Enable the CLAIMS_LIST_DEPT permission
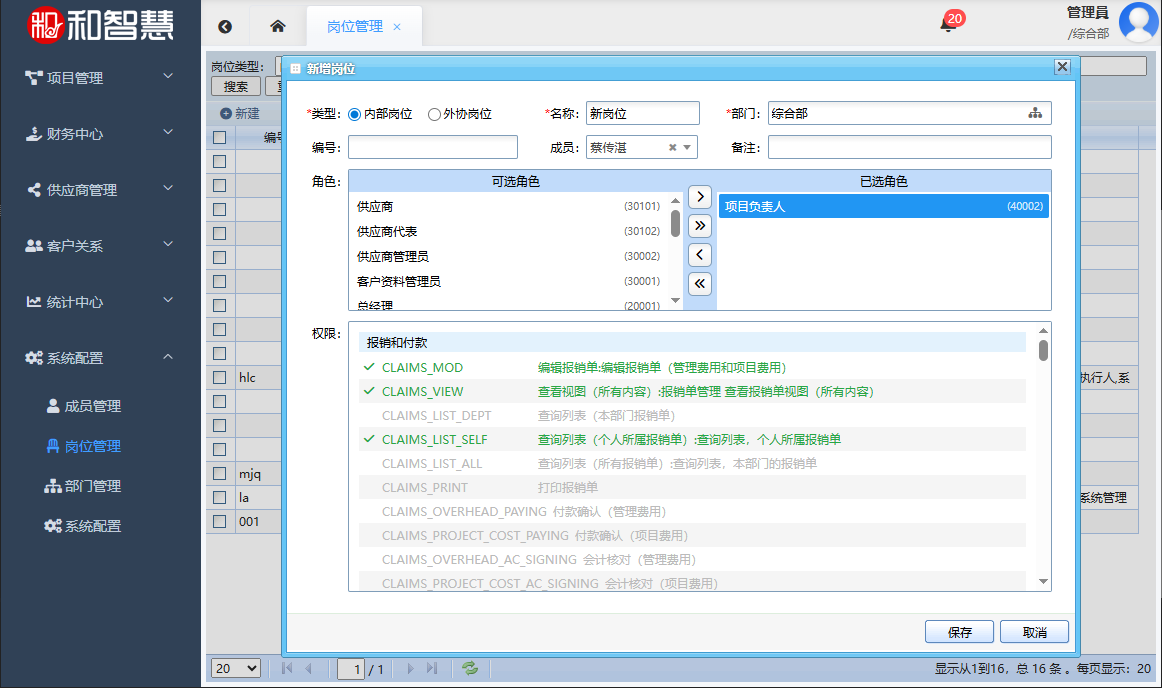Viewport: 1162px width, 688px height. pyautogui.click(x=692, y=415)
